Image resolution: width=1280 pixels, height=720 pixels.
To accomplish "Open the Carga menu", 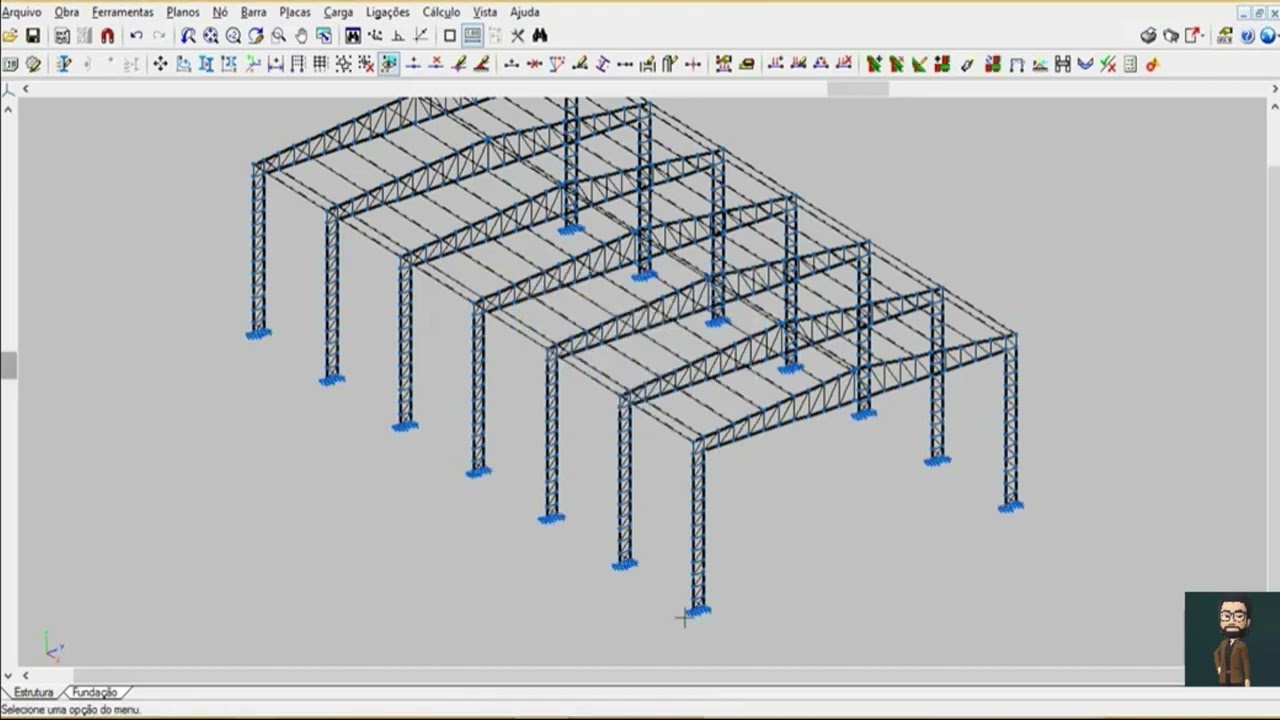I will pos(338,12).
